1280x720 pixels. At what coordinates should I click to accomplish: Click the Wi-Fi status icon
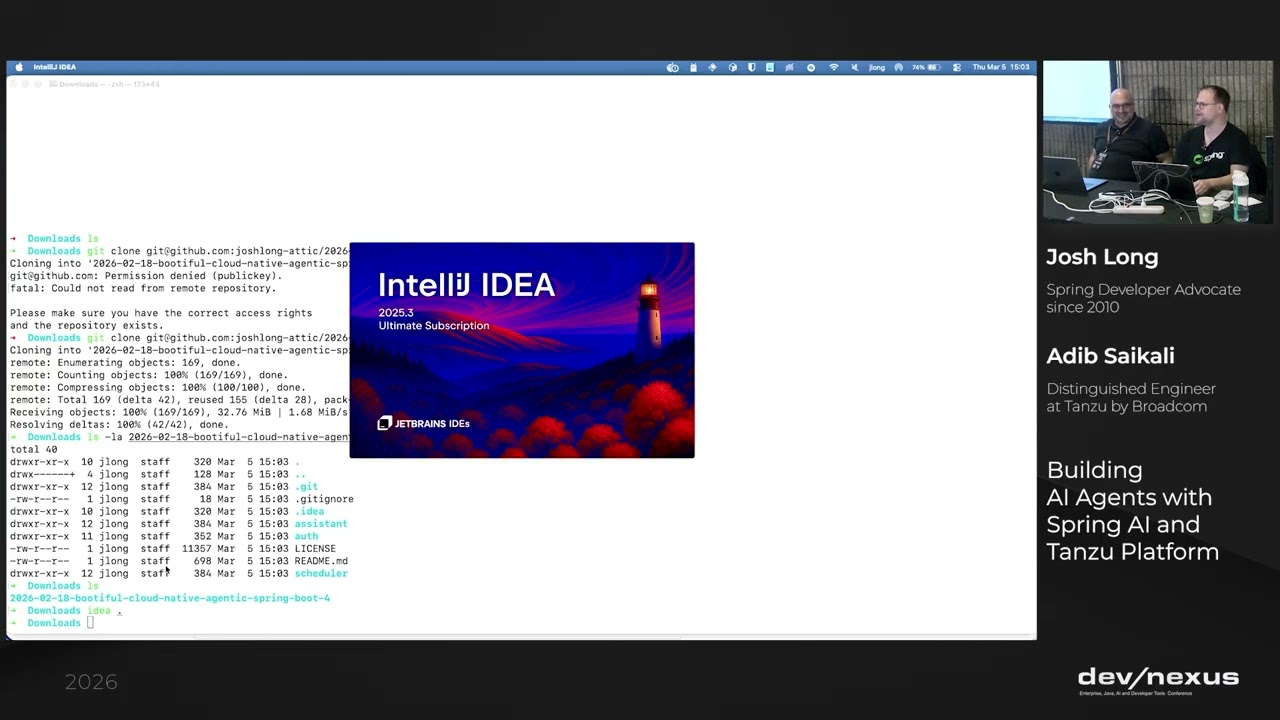(x=834, y=67)
